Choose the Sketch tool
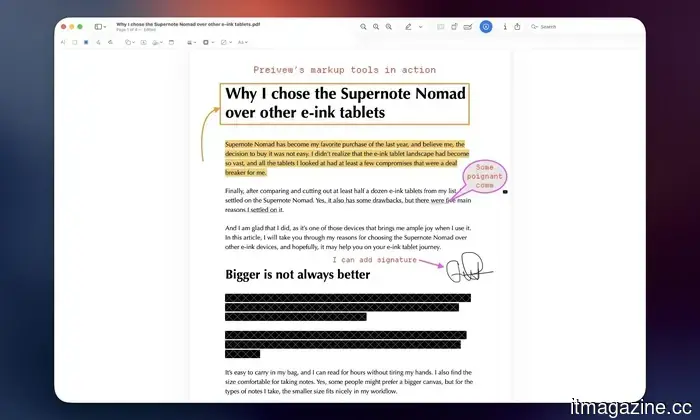This screenshot has height=420, width=700. [98, 42]
